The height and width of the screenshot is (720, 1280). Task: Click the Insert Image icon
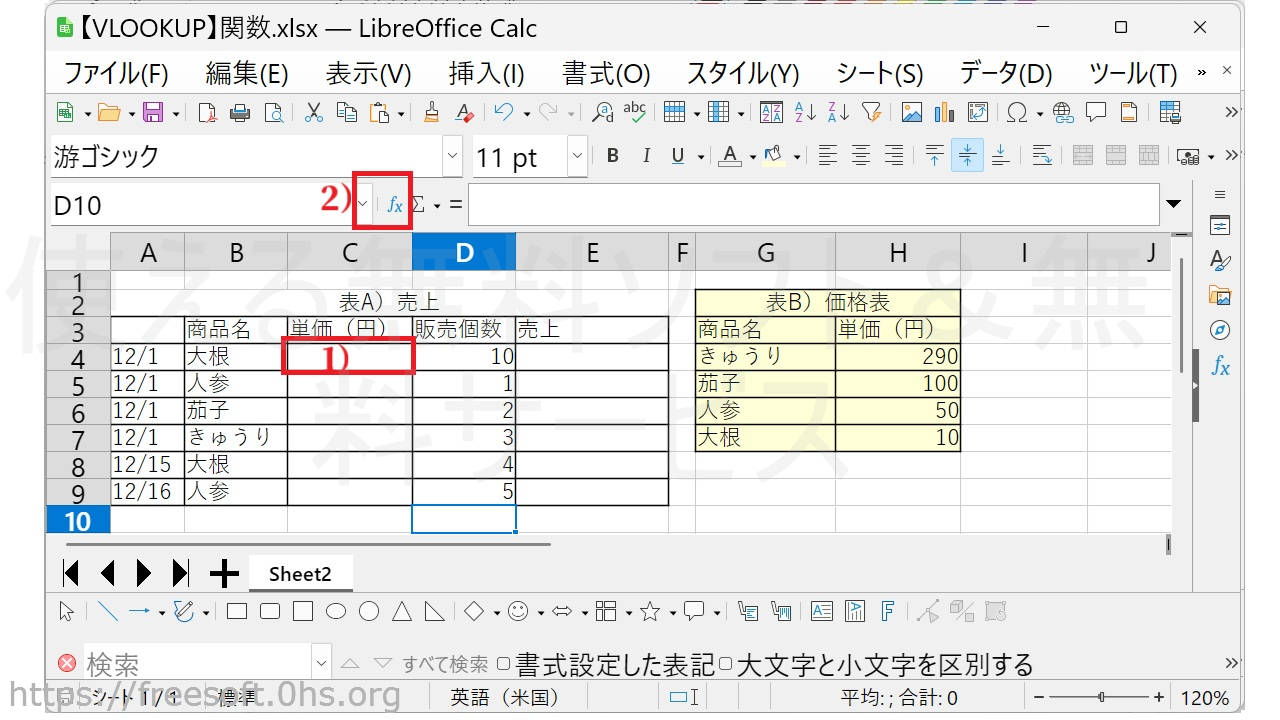(912, 113)
